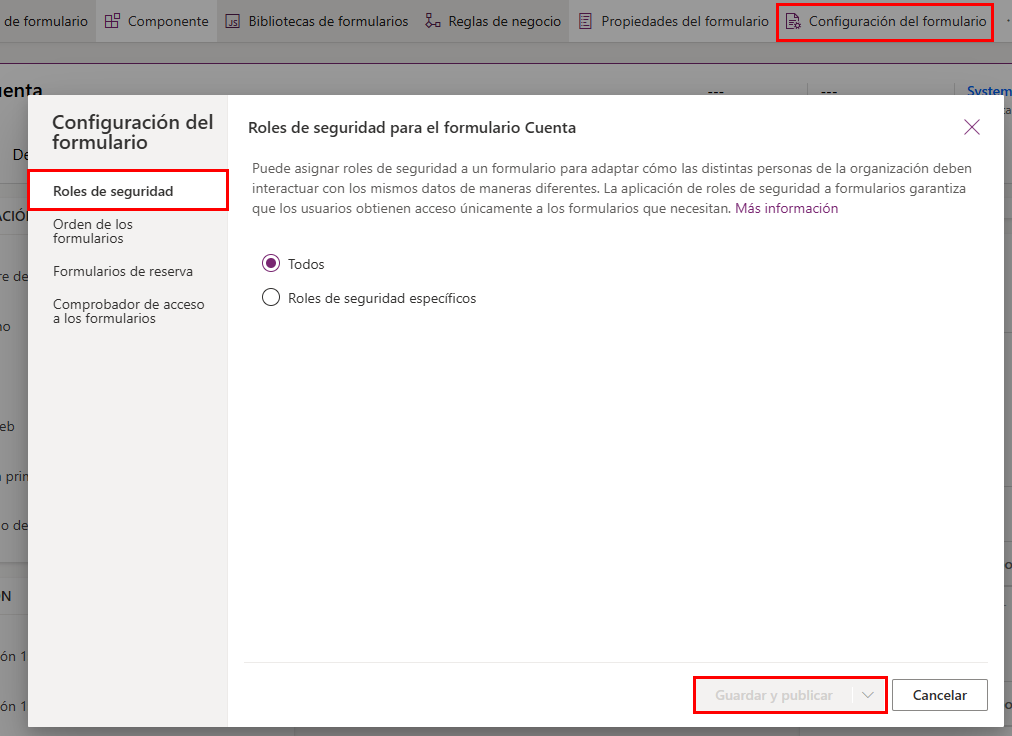Click the Propiedades del formulario icon
The image size is (1012, 736).
585,21
